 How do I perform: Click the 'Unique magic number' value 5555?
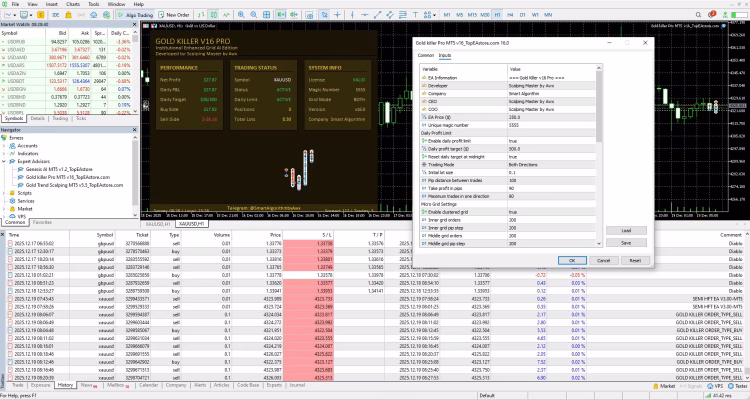click(x=552, y=125)
